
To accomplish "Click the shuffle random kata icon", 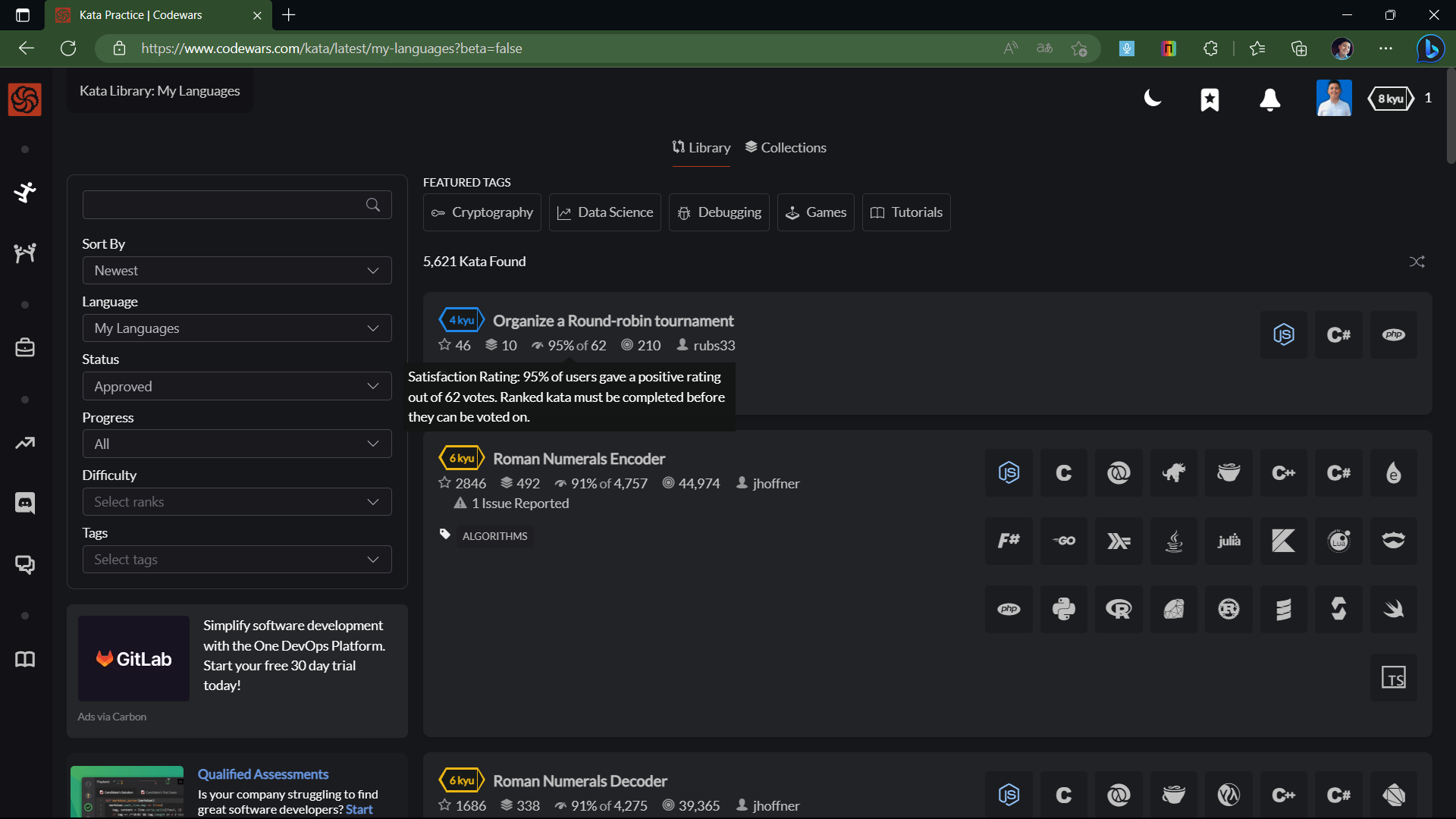I will [1417, 262].
